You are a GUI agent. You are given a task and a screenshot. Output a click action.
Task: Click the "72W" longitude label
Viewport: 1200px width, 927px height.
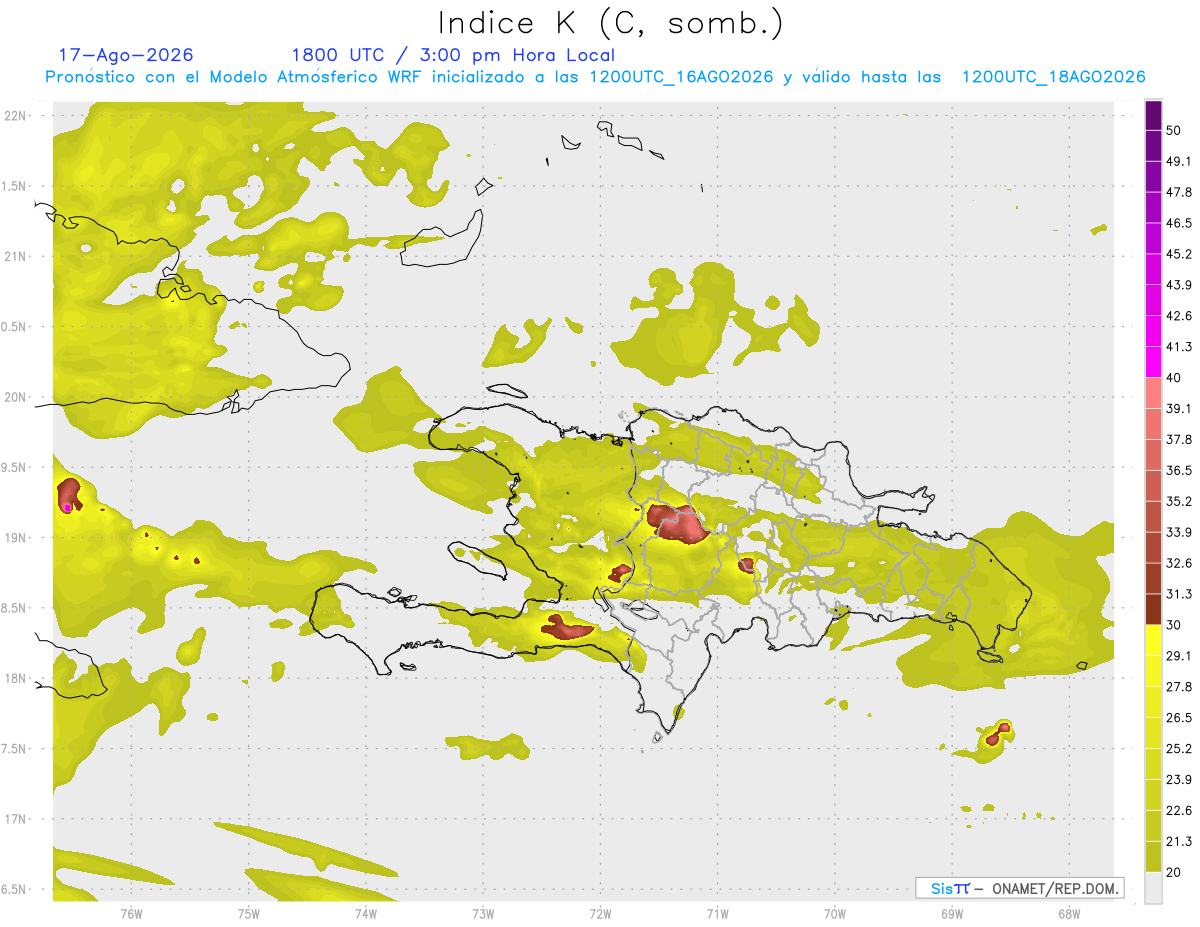[600, 913]
